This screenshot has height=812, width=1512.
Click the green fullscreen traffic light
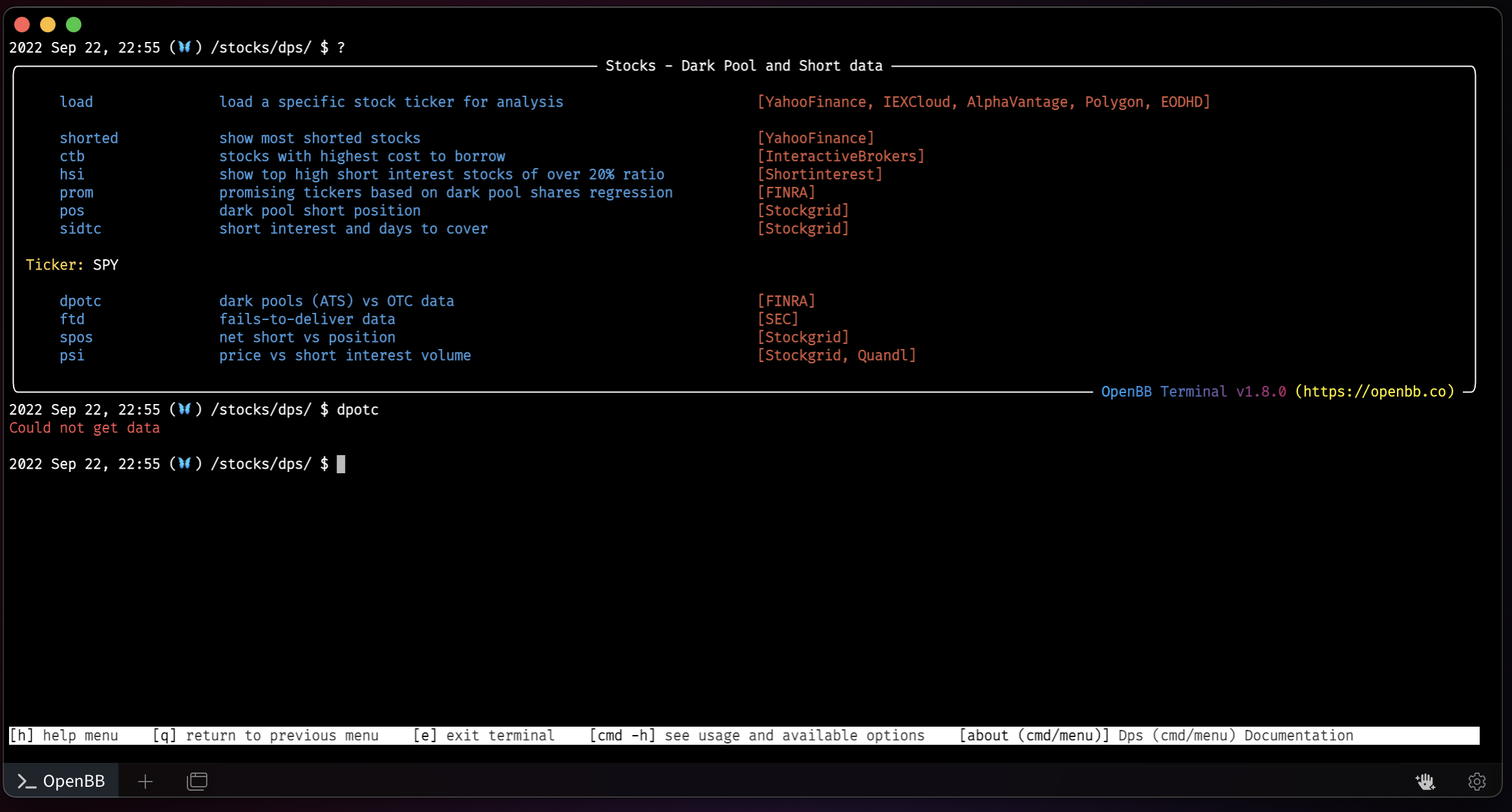tap(74, 25)
